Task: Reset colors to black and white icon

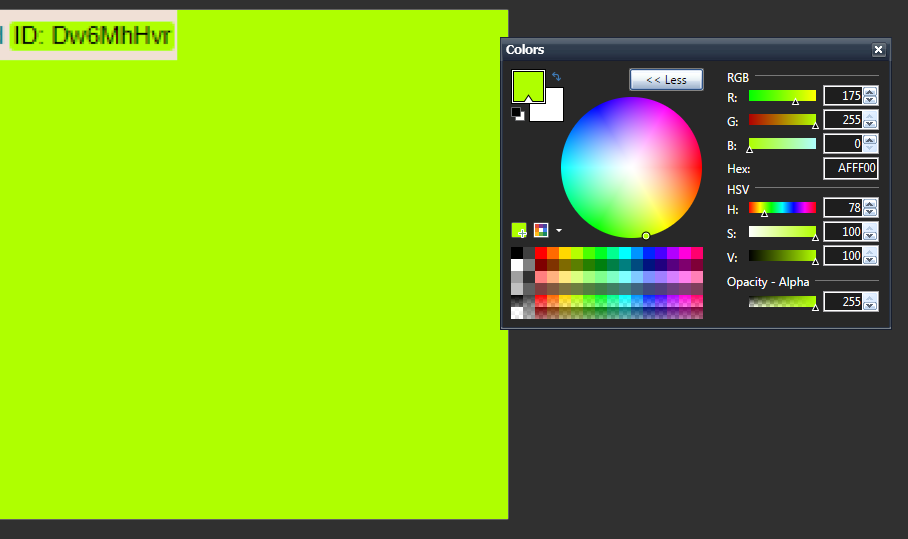Action: pyautogui.click(x=518, y=113)
